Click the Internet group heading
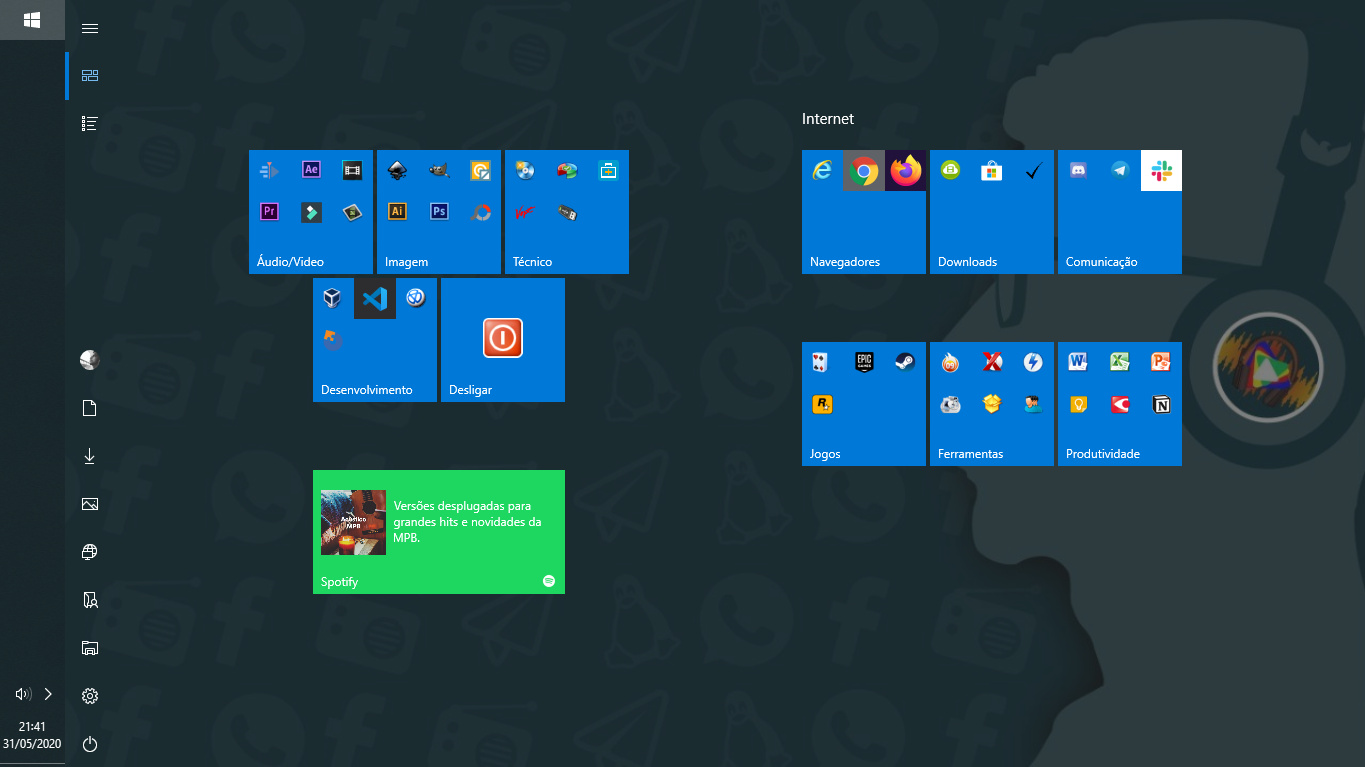The width and height of the screenshot is (1365, 767). 828,119
